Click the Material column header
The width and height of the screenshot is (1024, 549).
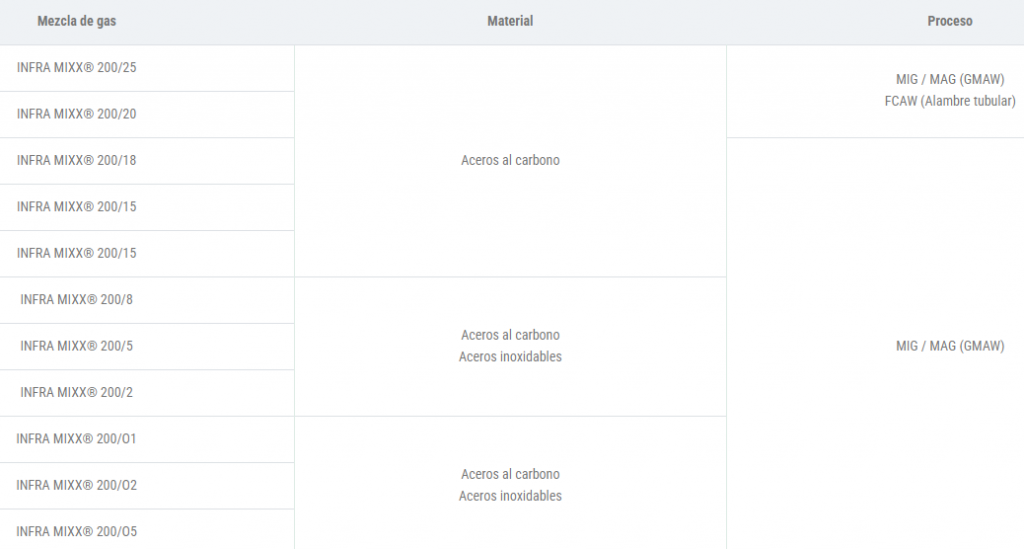510,21
